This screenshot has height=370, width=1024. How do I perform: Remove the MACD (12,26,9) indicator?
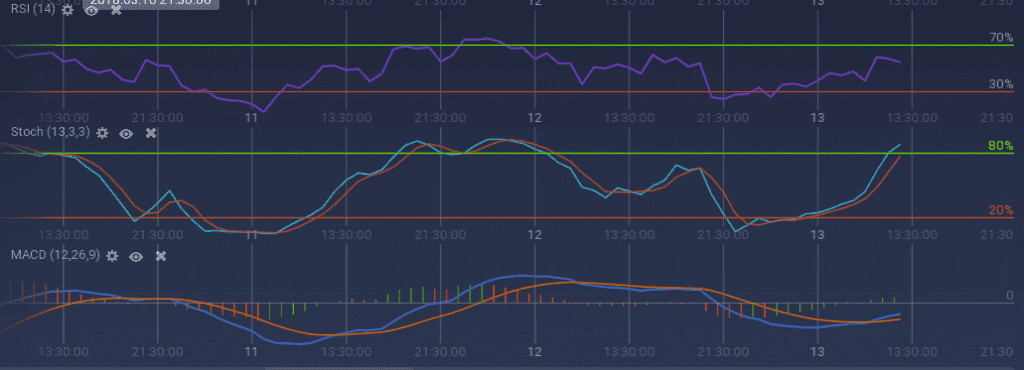pyautogui.click(x=161, y=256)
